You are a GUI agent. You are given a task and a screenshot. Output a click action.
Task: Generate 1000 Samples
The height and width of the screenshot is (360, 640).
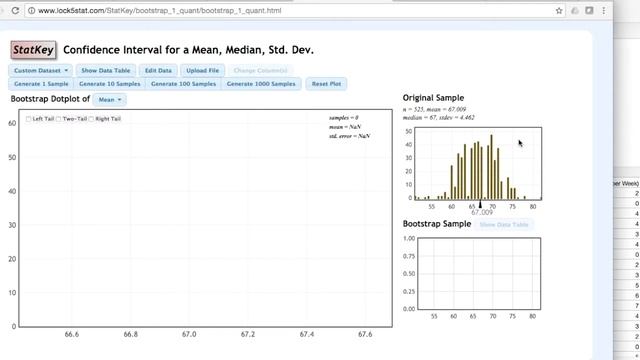(x=261, y=84)
